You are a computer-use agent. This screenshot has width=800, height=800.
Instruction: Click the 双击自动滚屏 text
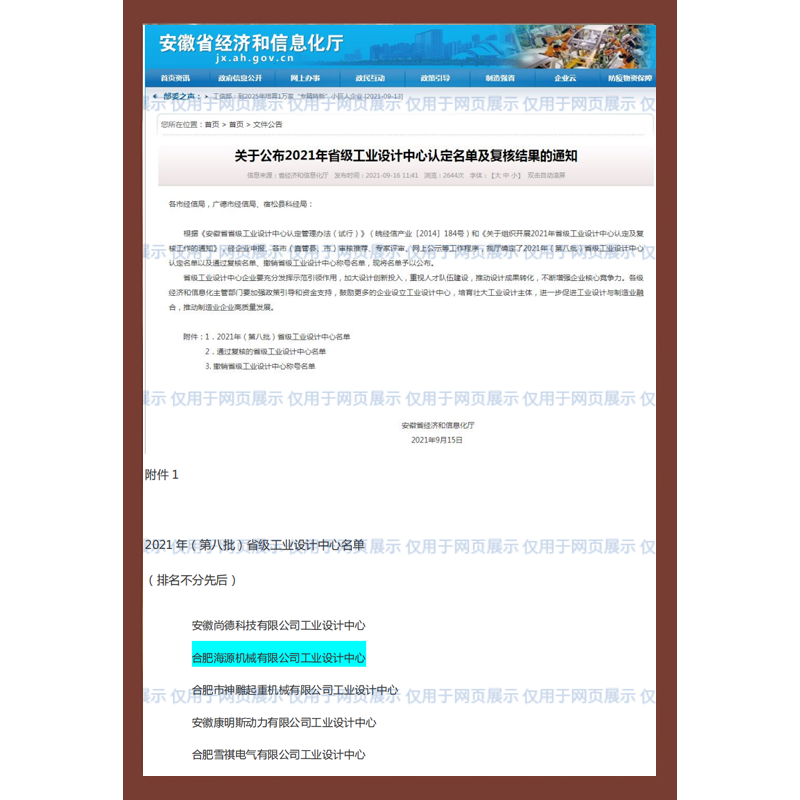547,175
